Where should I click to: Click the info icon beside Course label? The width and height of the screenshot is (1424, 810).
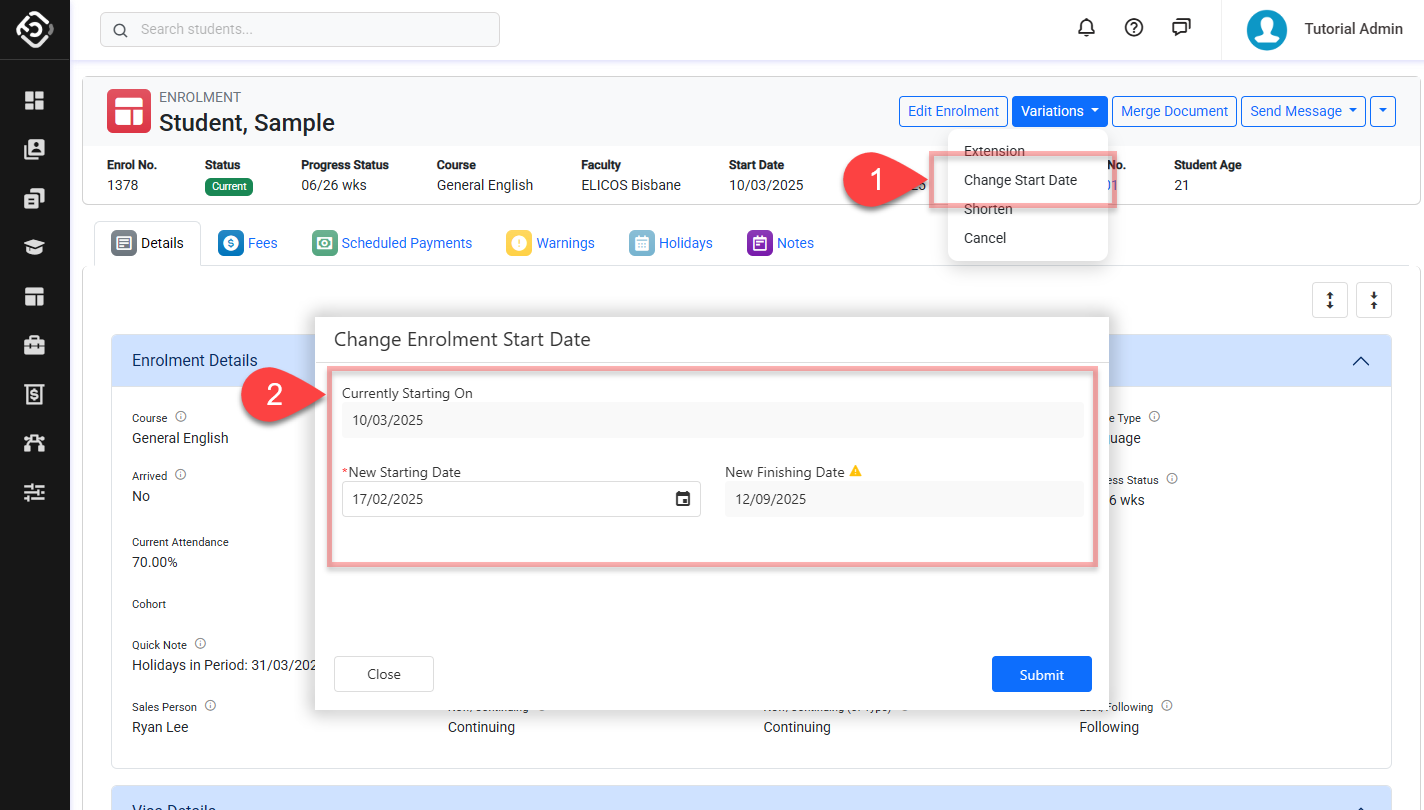click(181, 417)
